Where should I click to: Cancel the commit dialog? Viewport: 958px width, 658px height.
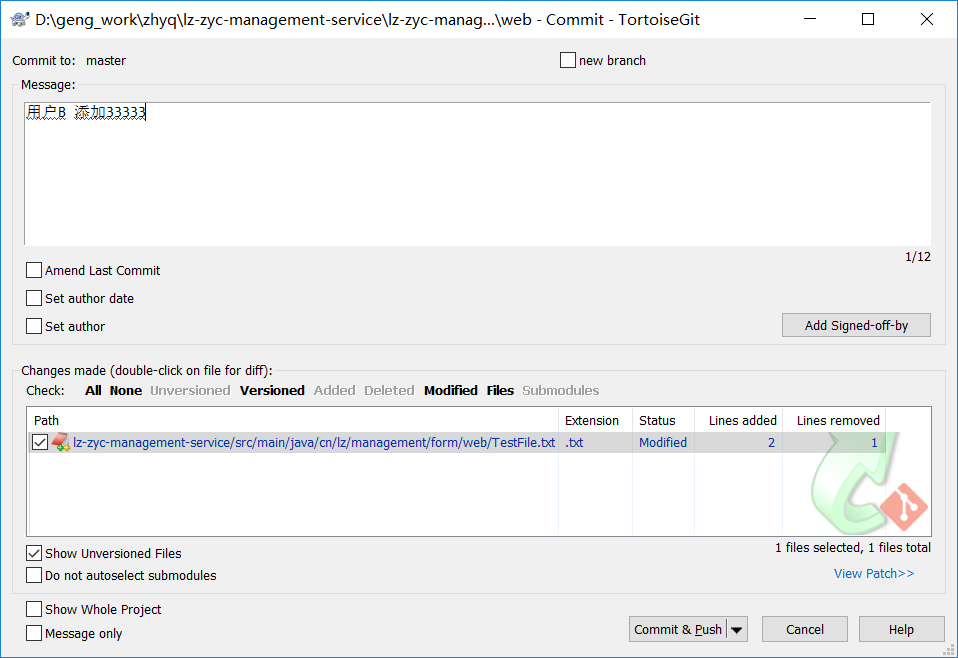805,630
